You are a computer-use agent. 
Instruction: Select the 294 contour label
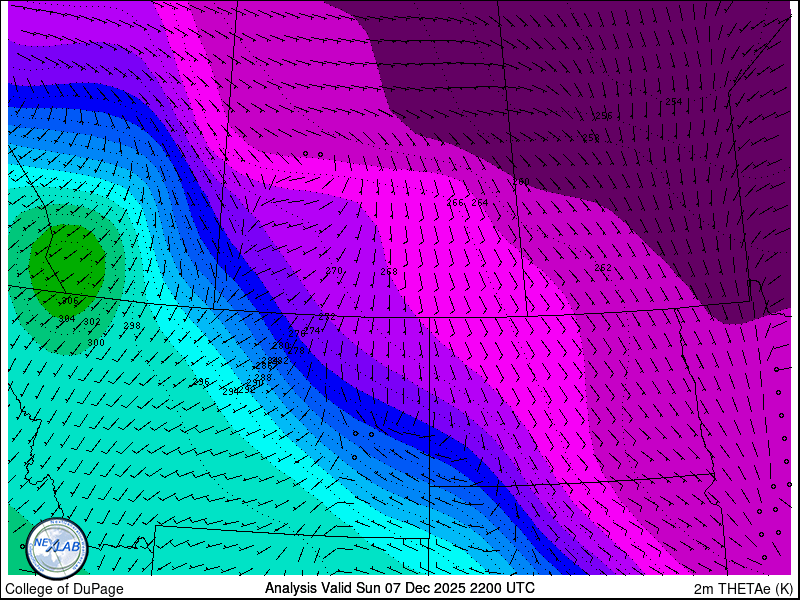click(x=231, y=391)
